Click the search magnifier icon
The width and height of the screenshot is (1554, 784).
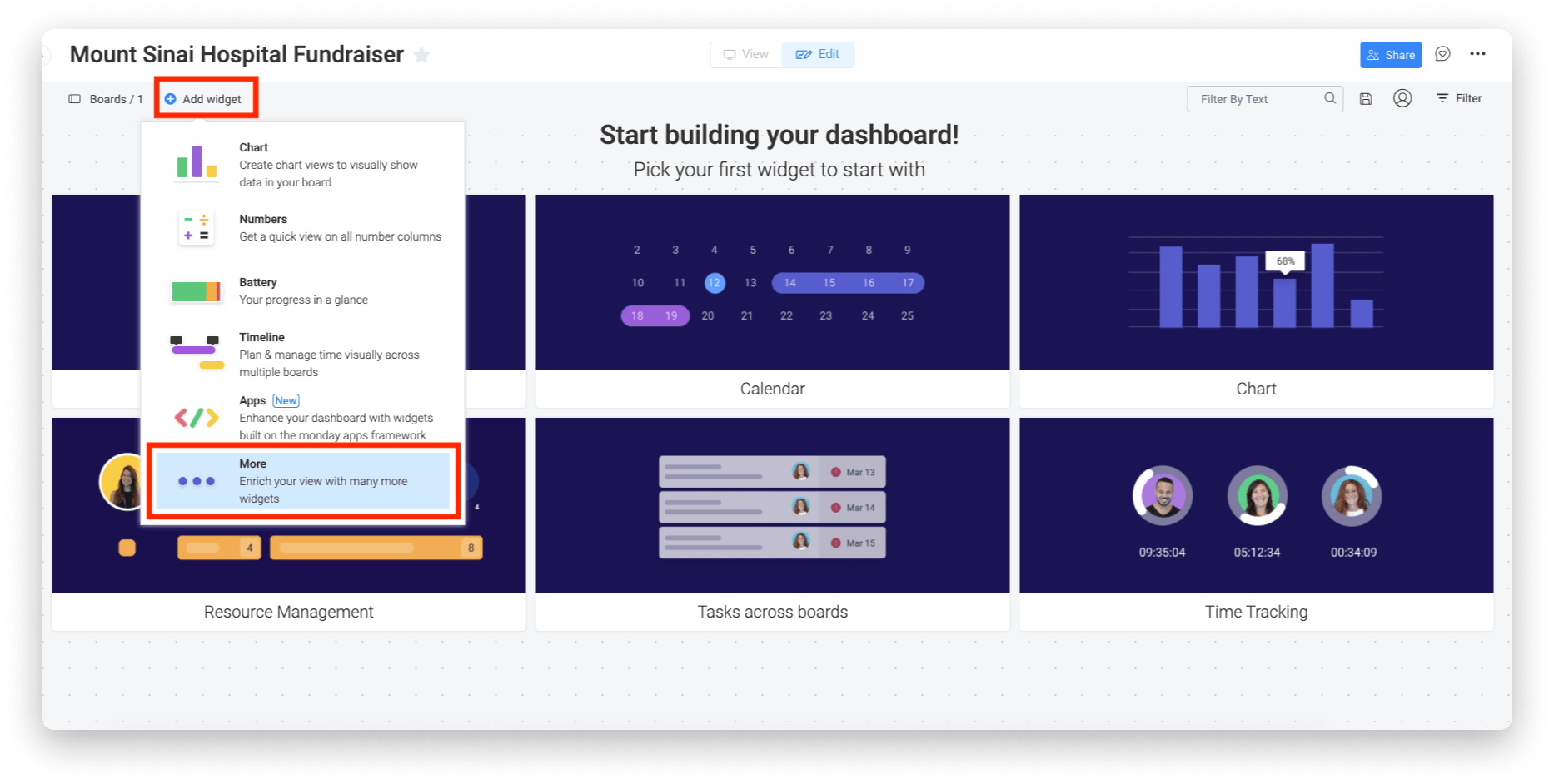pyautogui.click(x=1330, y=98)
